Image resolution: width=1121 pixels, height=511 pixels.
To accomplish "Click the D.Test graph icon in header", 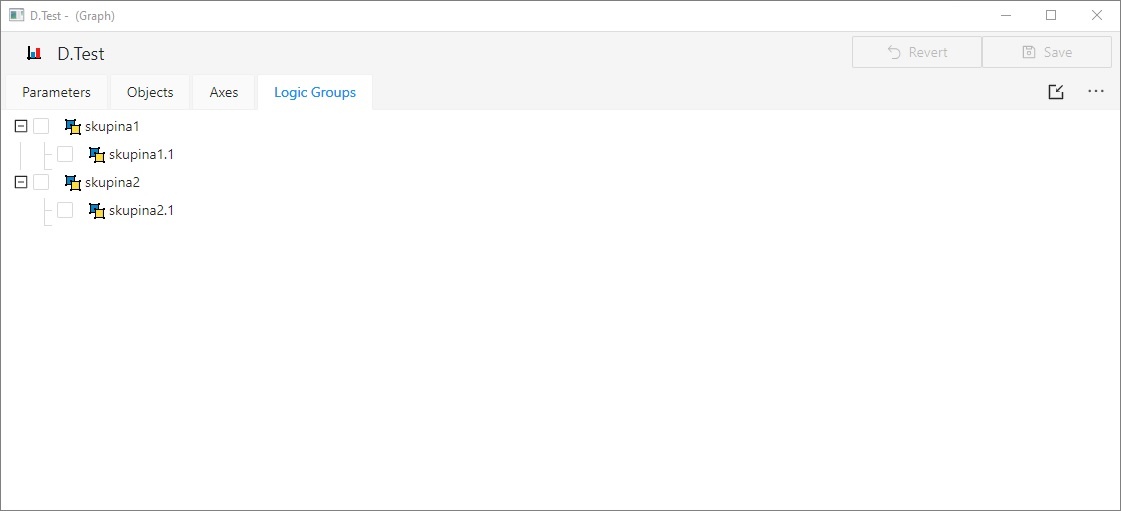I will click(x=34, y=53).
